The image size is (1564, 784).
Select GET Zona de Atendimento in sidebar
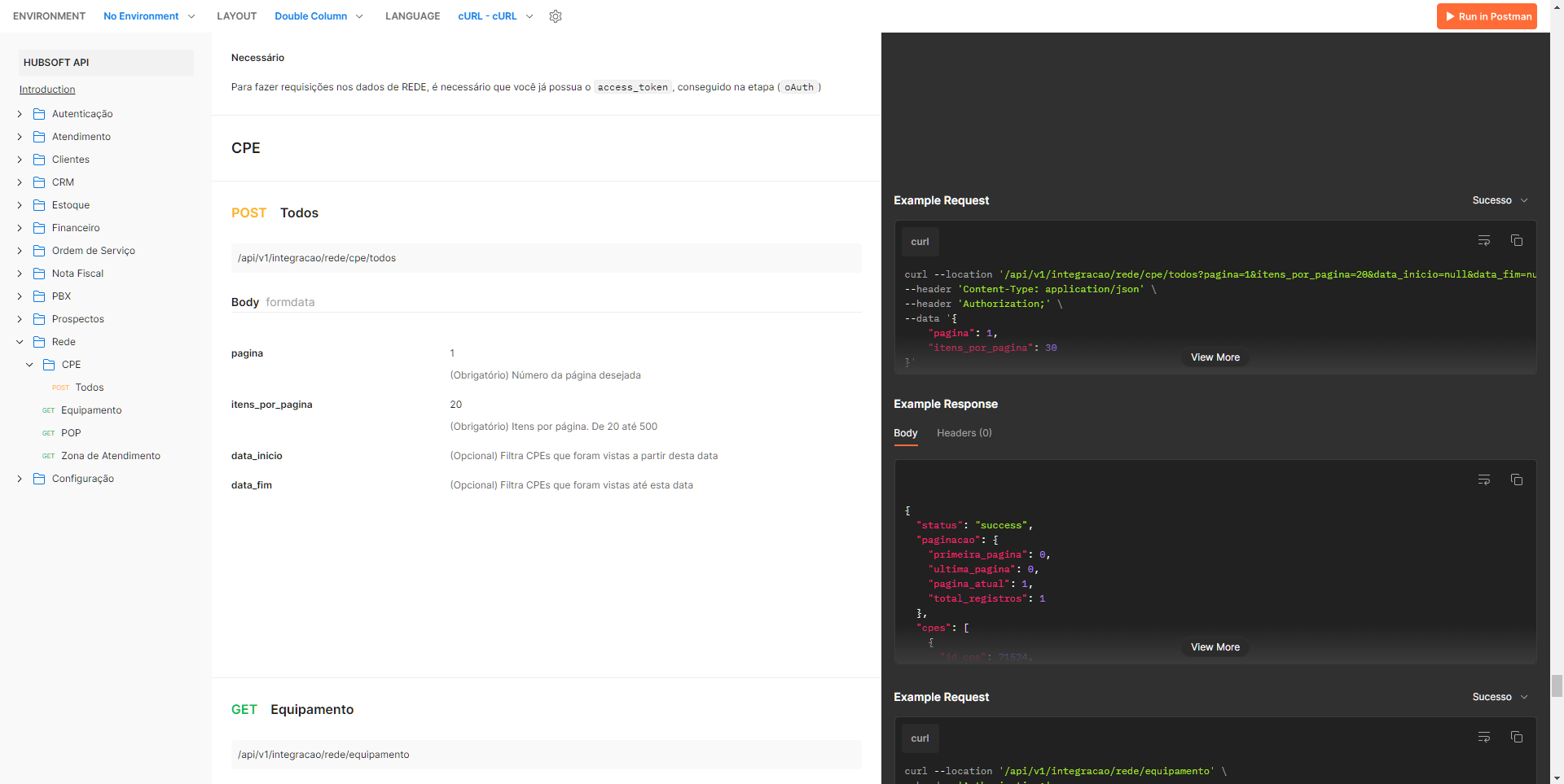[x=101, y=456]
